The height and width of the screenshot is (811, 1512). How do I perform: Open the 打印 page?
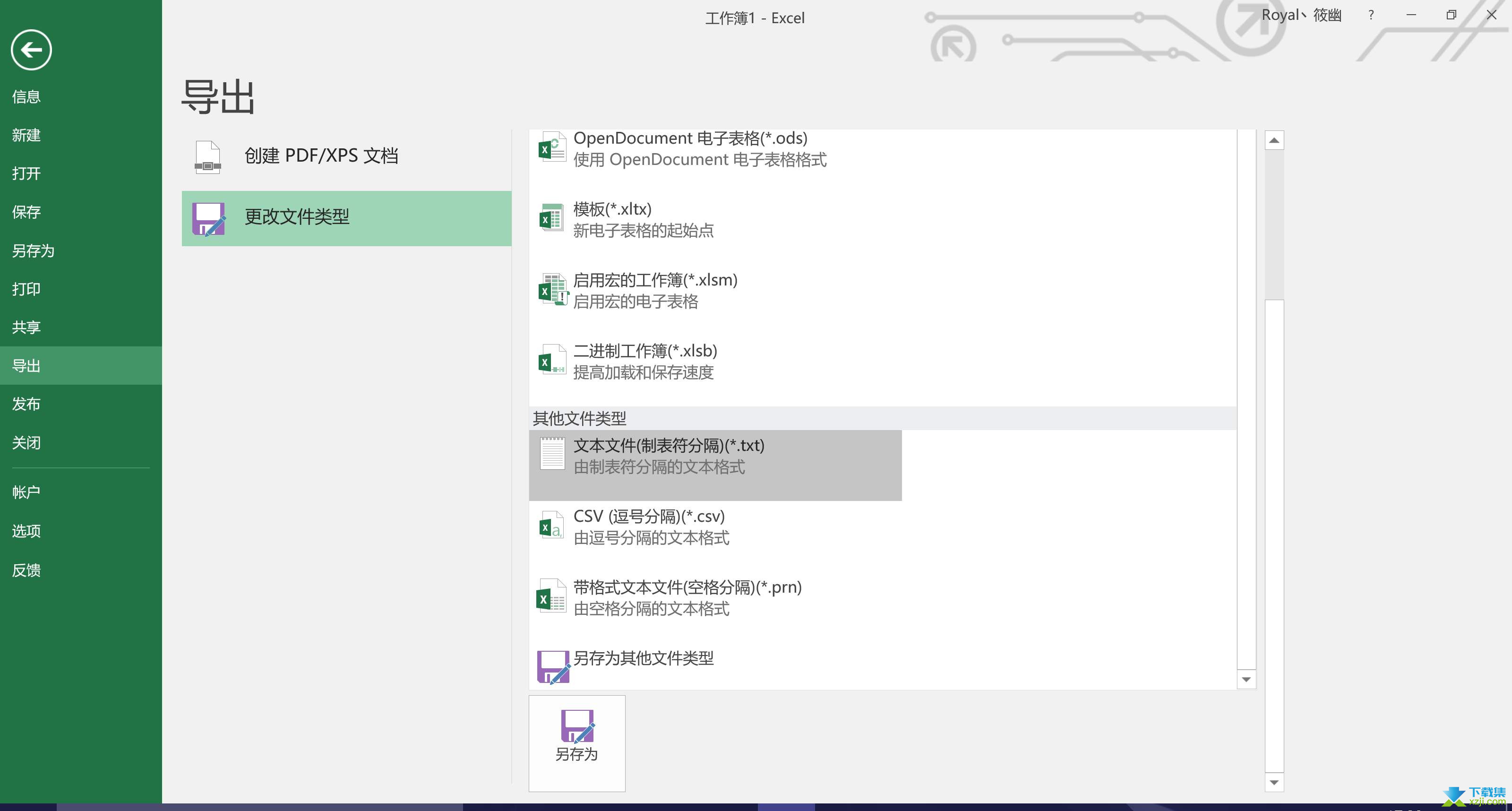pyautogui.click(x=81, y=289)
